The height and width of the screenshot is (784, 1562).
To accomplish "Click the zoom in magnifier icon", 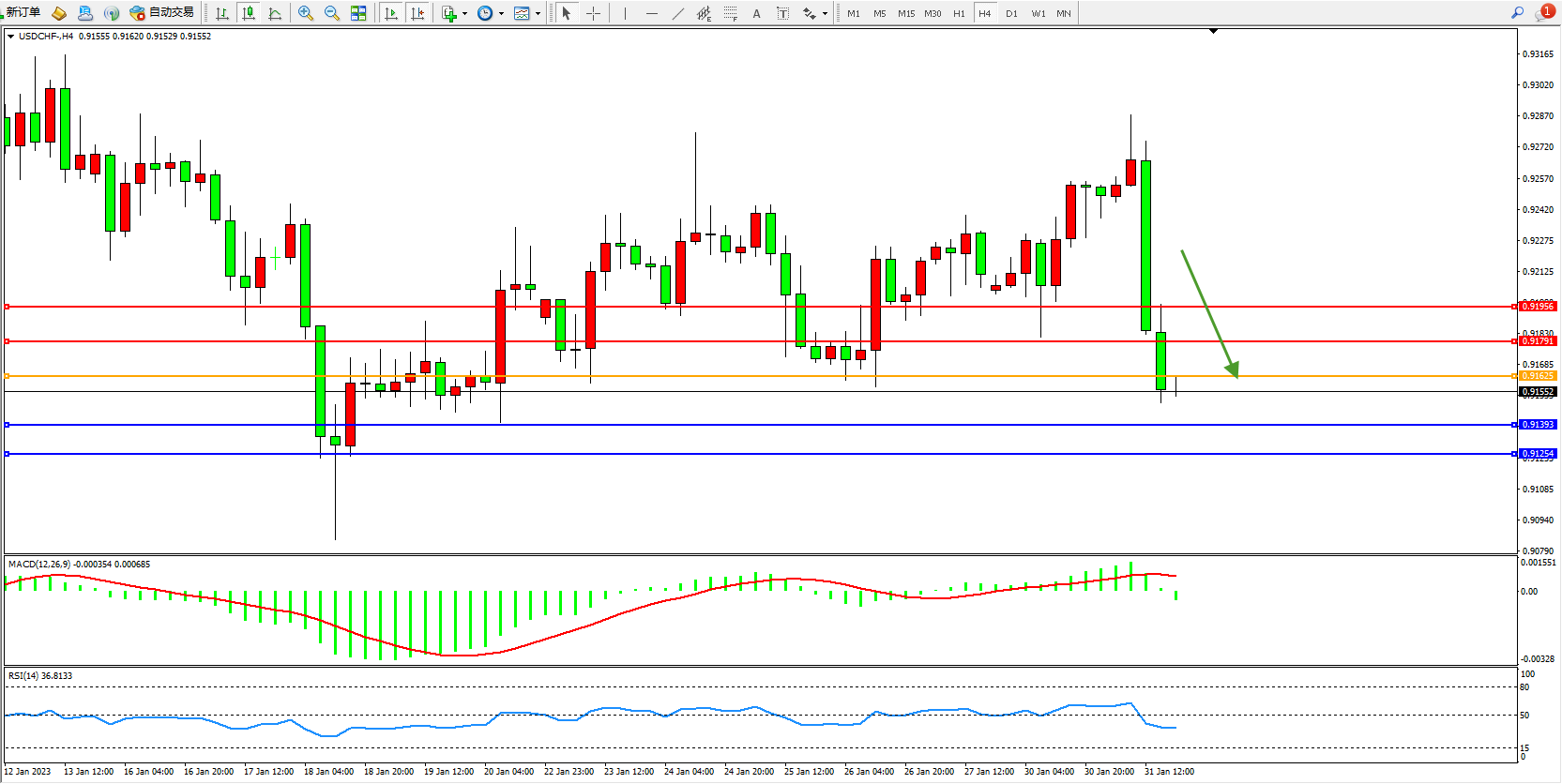I will tap(305, 13).
